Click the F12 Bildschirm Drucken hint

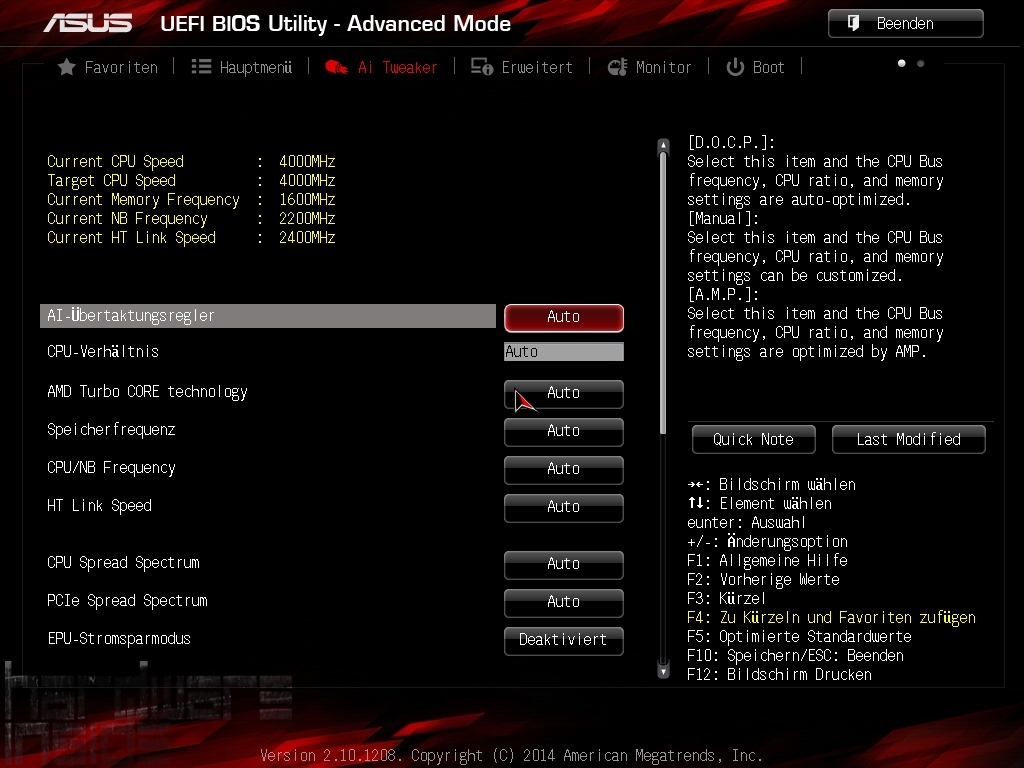[779, 675]
